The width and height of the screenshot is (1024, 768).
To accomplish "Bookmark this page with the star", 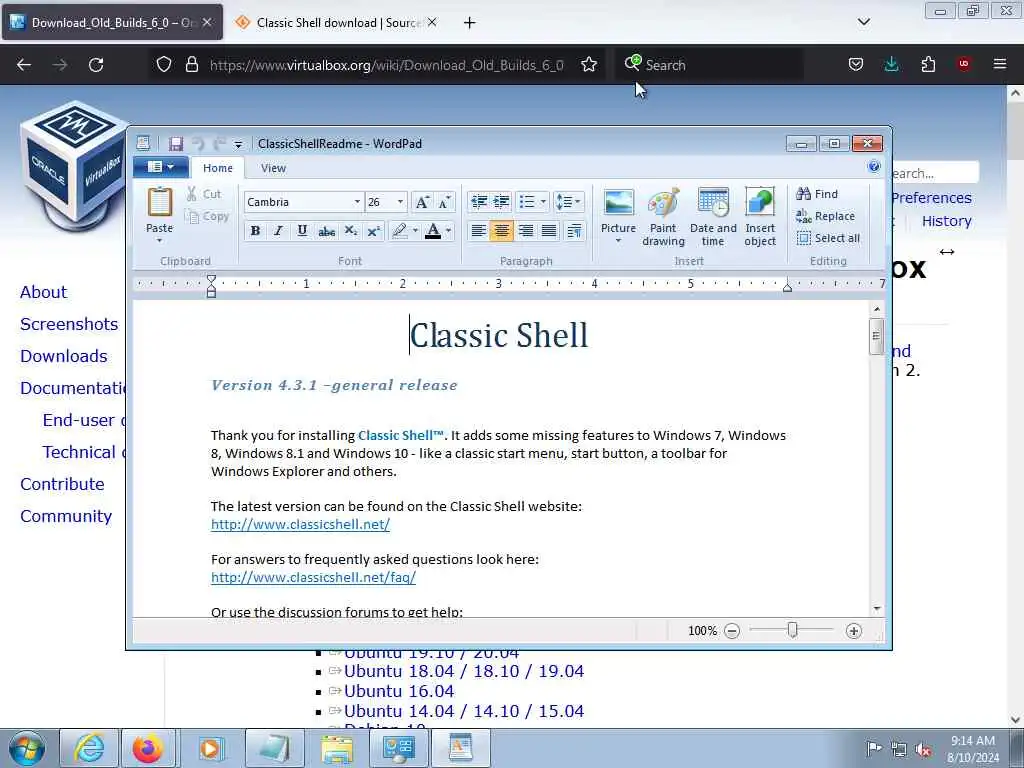I will 589,65.
